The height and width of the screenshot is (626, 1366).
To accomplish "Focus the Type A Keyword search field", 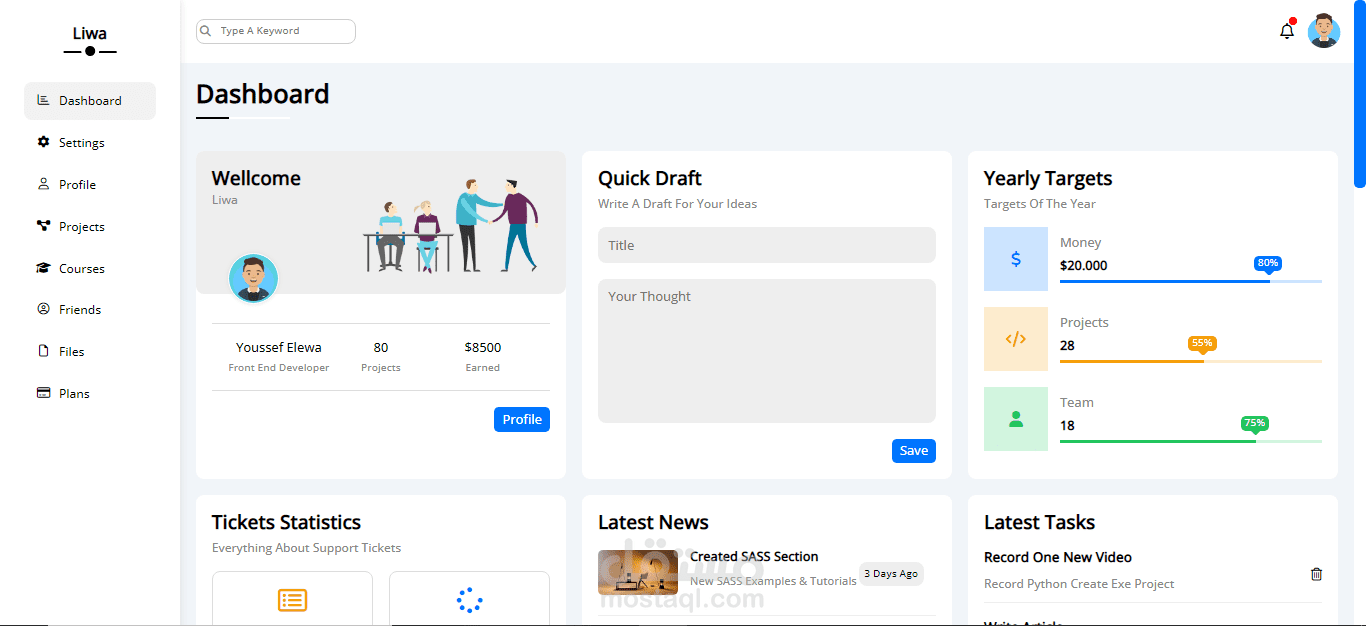I will point(276,31).
